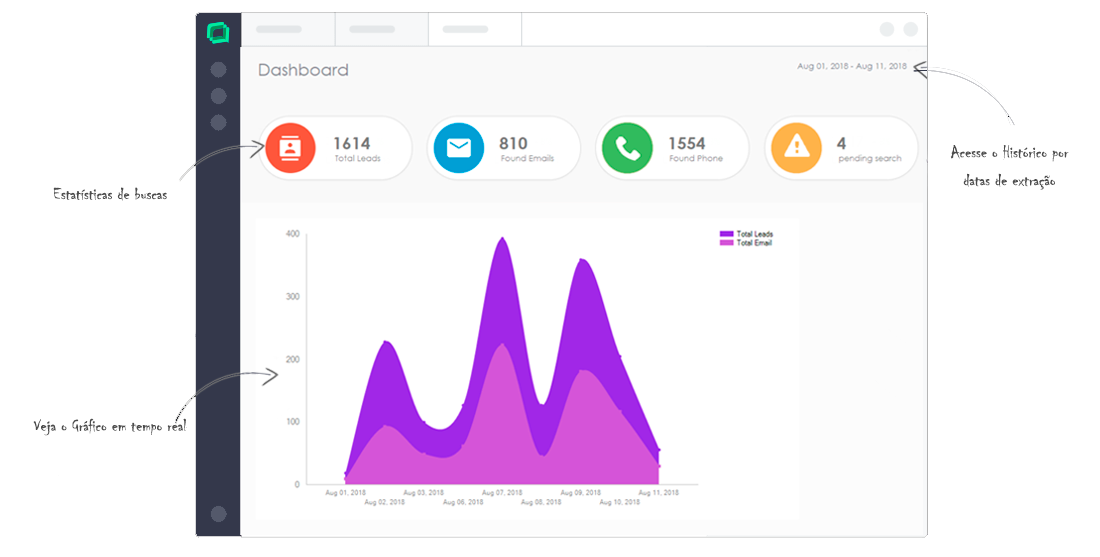The width and height of the screenshot is (1100, 557).
Task: Click the left circle button in top-right header
Action: click(887, 29)
